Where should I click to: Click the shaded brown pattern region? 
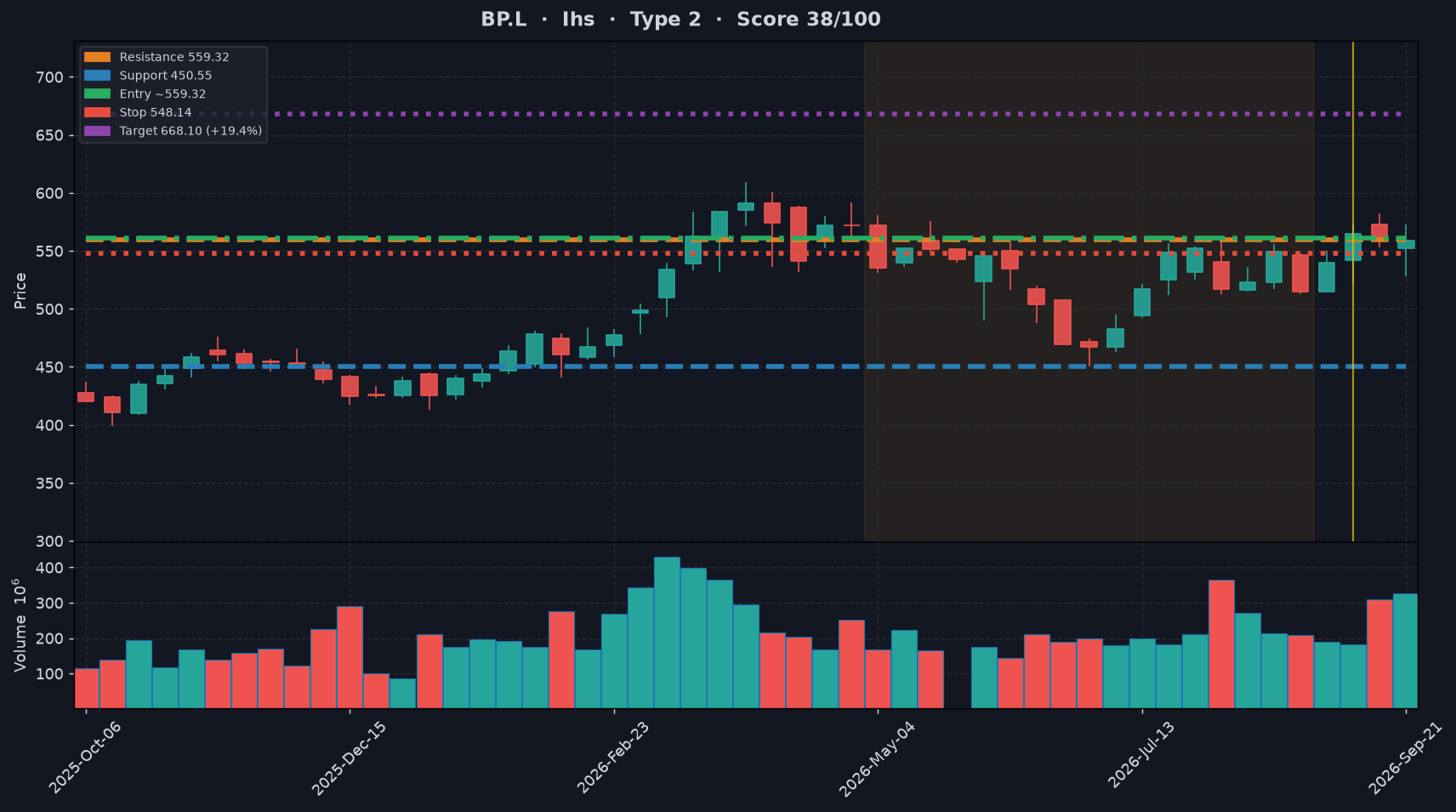click(1089, 291)
